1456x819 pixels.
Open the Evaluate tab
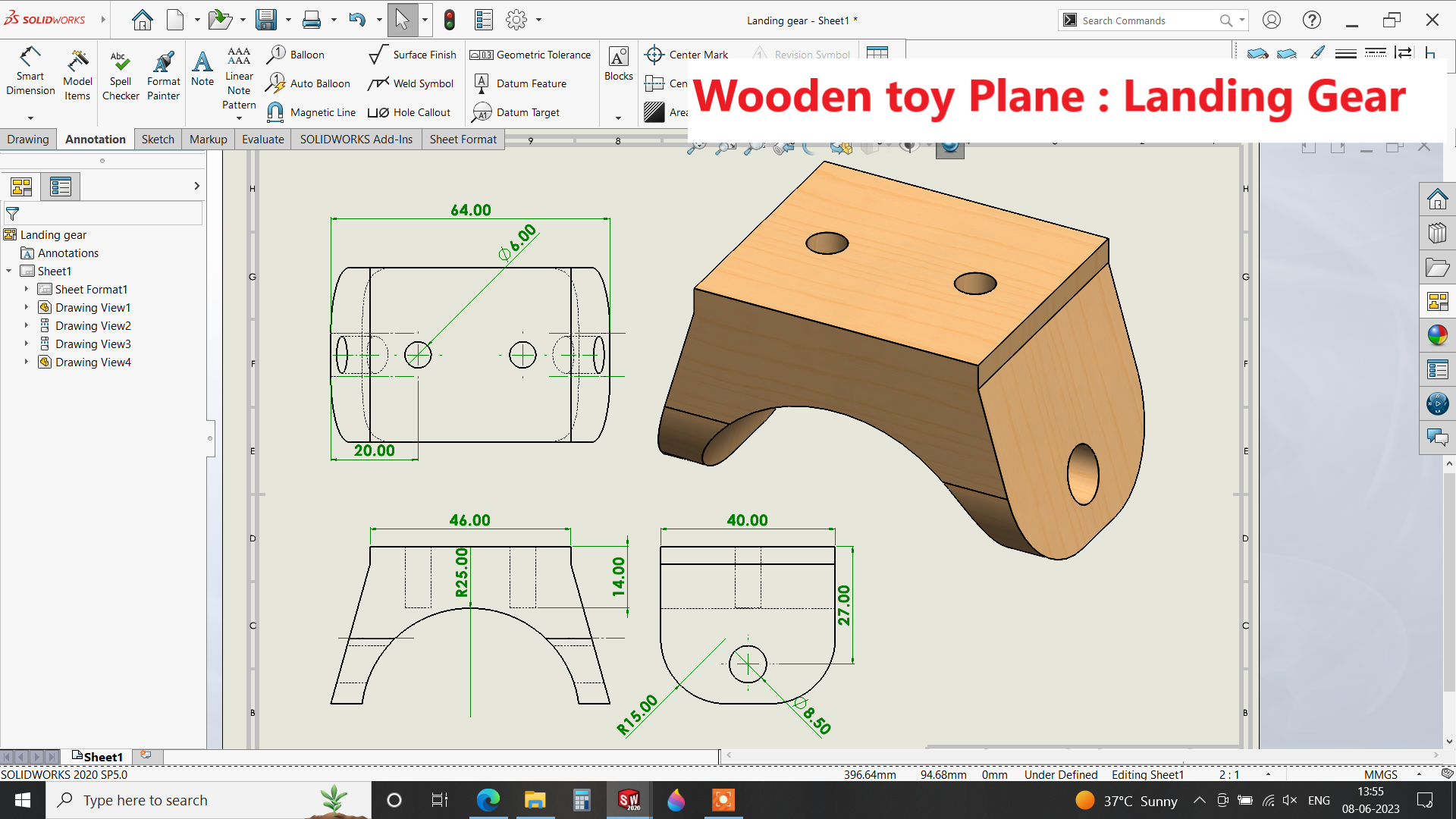262,139
